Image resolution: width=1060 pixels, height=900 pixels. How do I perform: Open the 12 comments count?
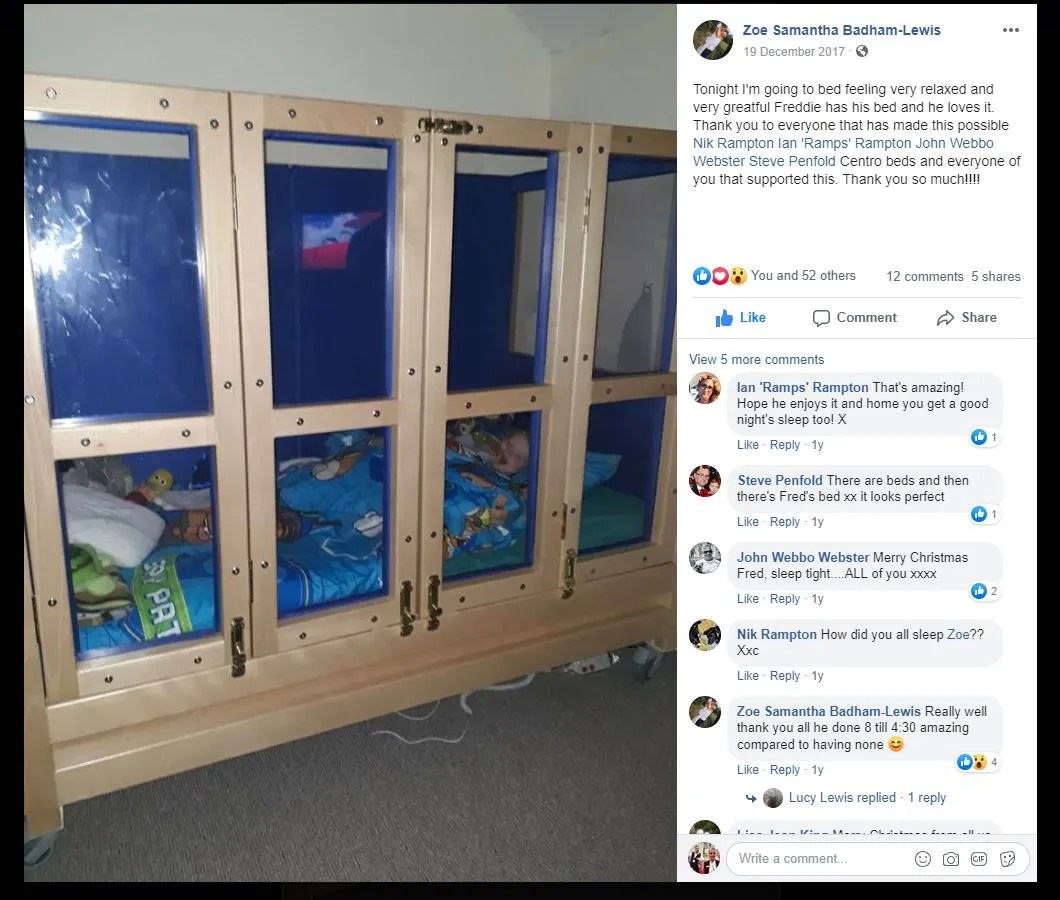pyautogui.click(x=925, y=277)
